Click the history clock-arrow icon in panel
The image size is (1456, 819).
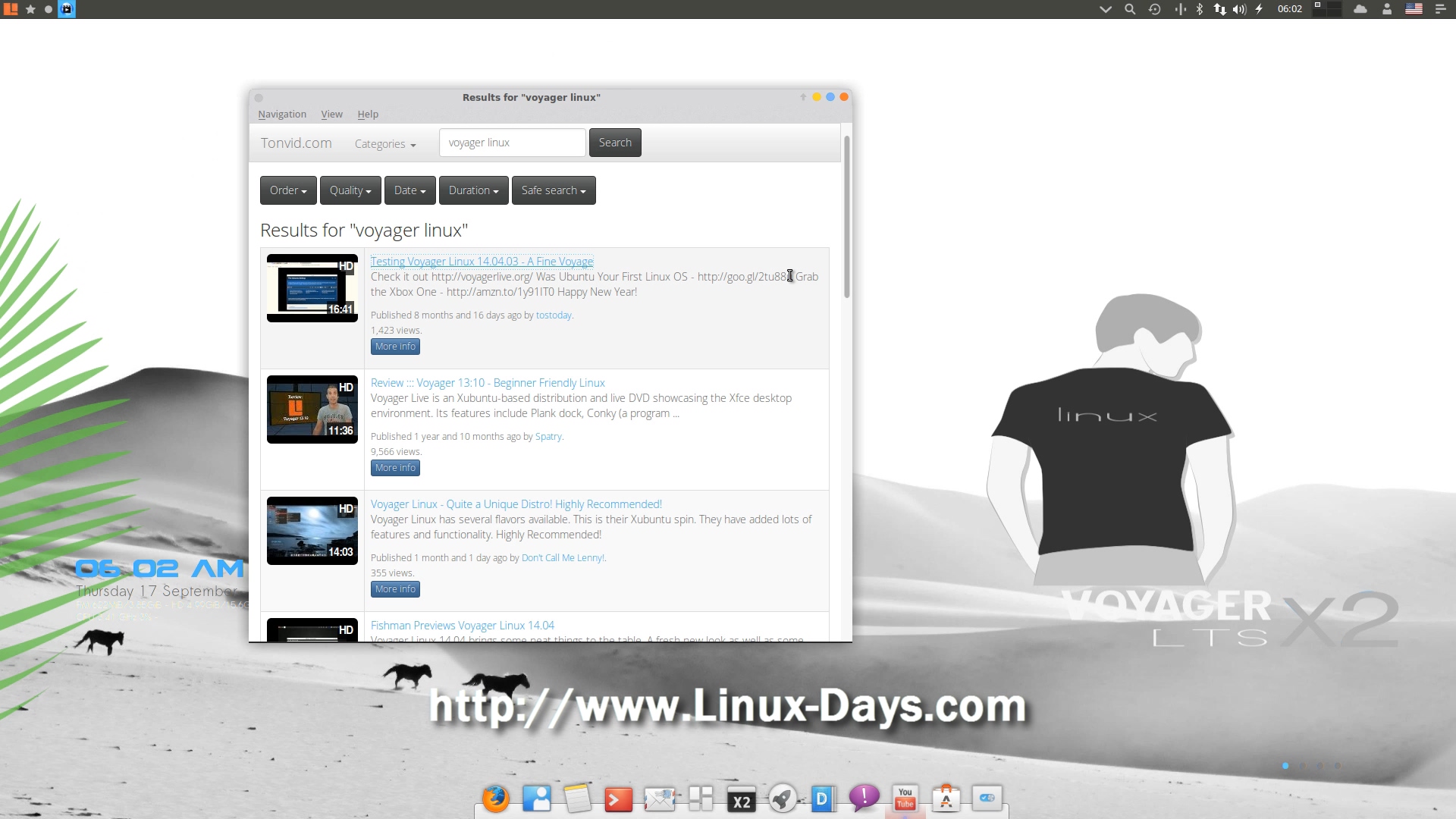[x=1154, y=9]
